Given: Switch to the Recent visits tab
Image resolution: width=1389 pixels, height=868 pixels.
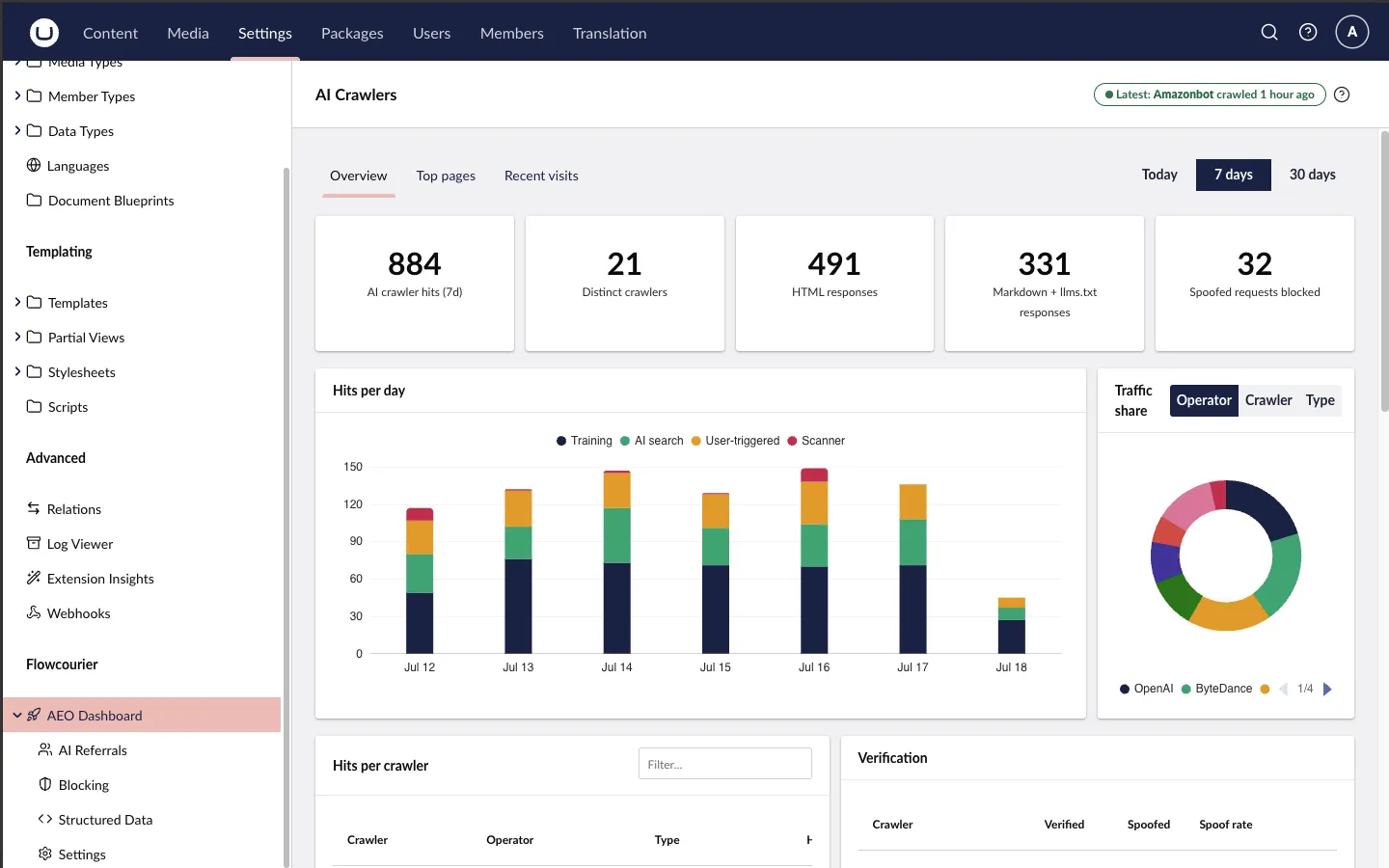Looking at the screenshot, I should (x=541, y=176).
